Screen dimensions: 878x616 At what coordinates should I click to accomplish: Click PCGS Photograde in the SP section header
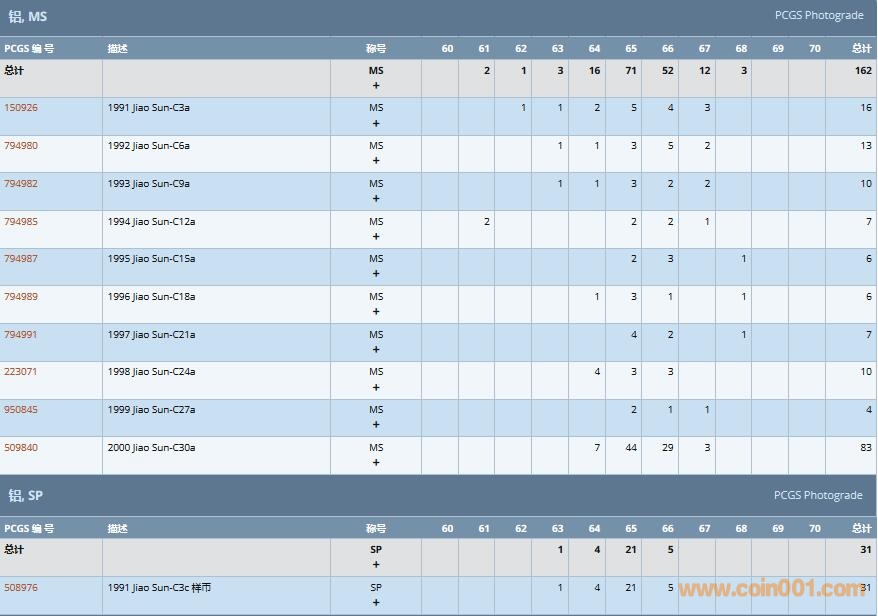click(x=818, y=496)
